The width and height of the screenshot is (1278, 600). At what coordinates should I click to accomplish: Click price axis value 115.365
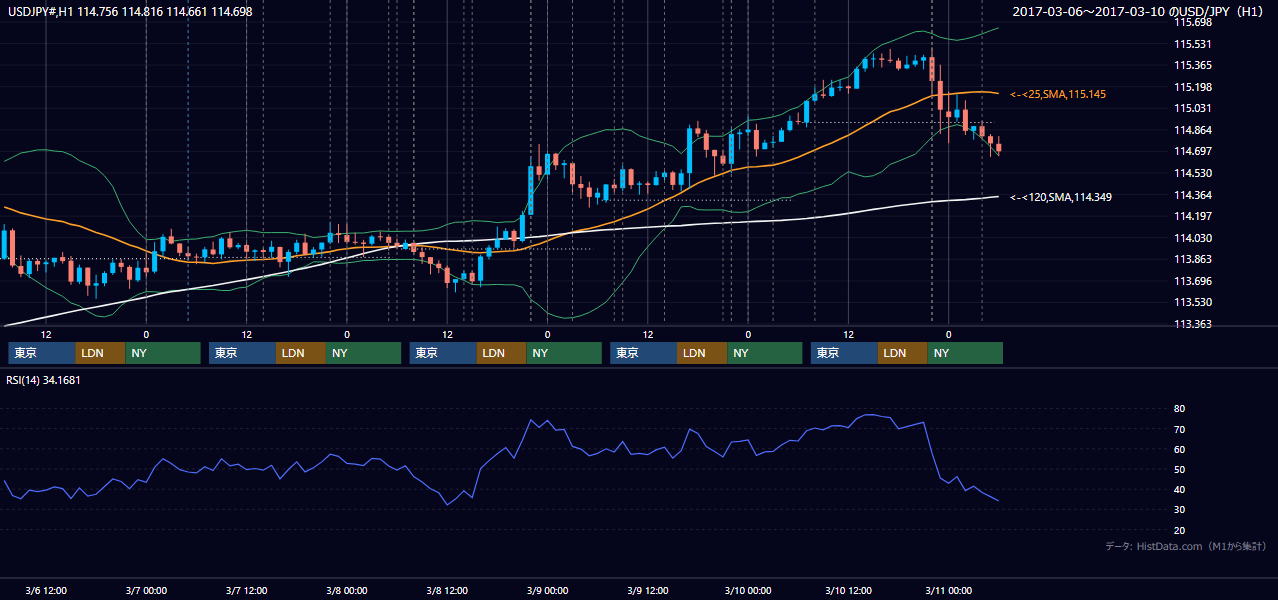click(x=1192, y=65)
